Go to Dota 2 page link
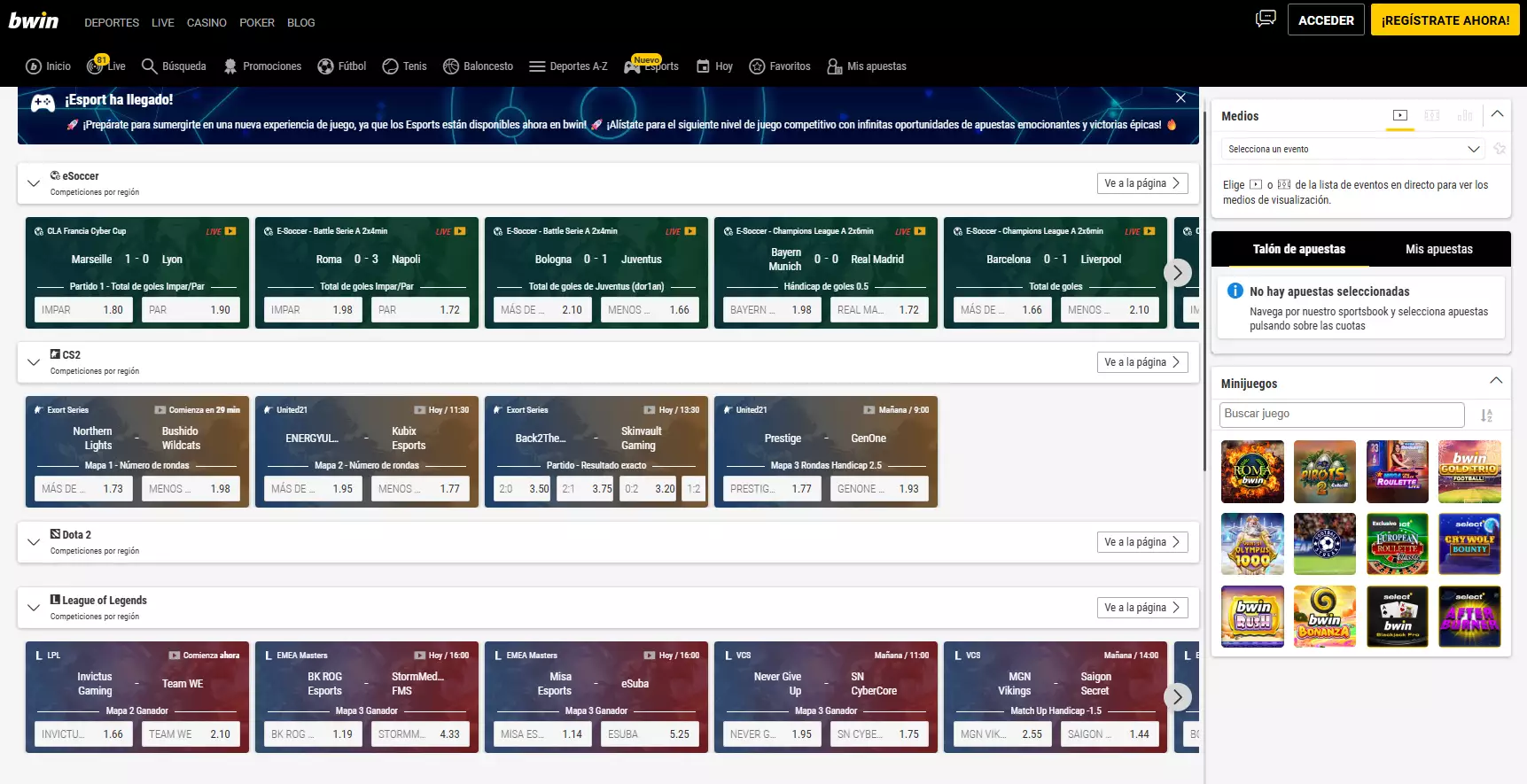The image size is (1527, 784). coord(1142,542)
